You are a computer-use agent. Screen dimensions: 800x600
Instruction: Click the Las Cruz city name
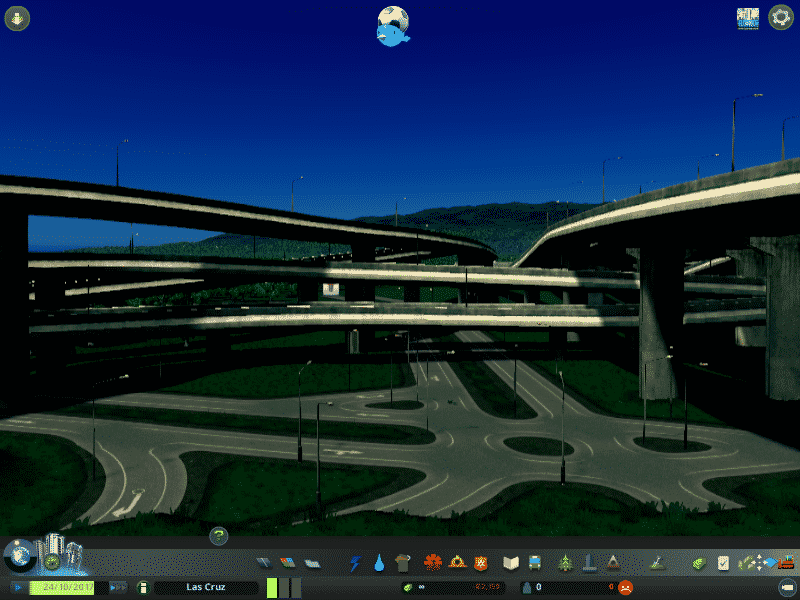[206, 588]
